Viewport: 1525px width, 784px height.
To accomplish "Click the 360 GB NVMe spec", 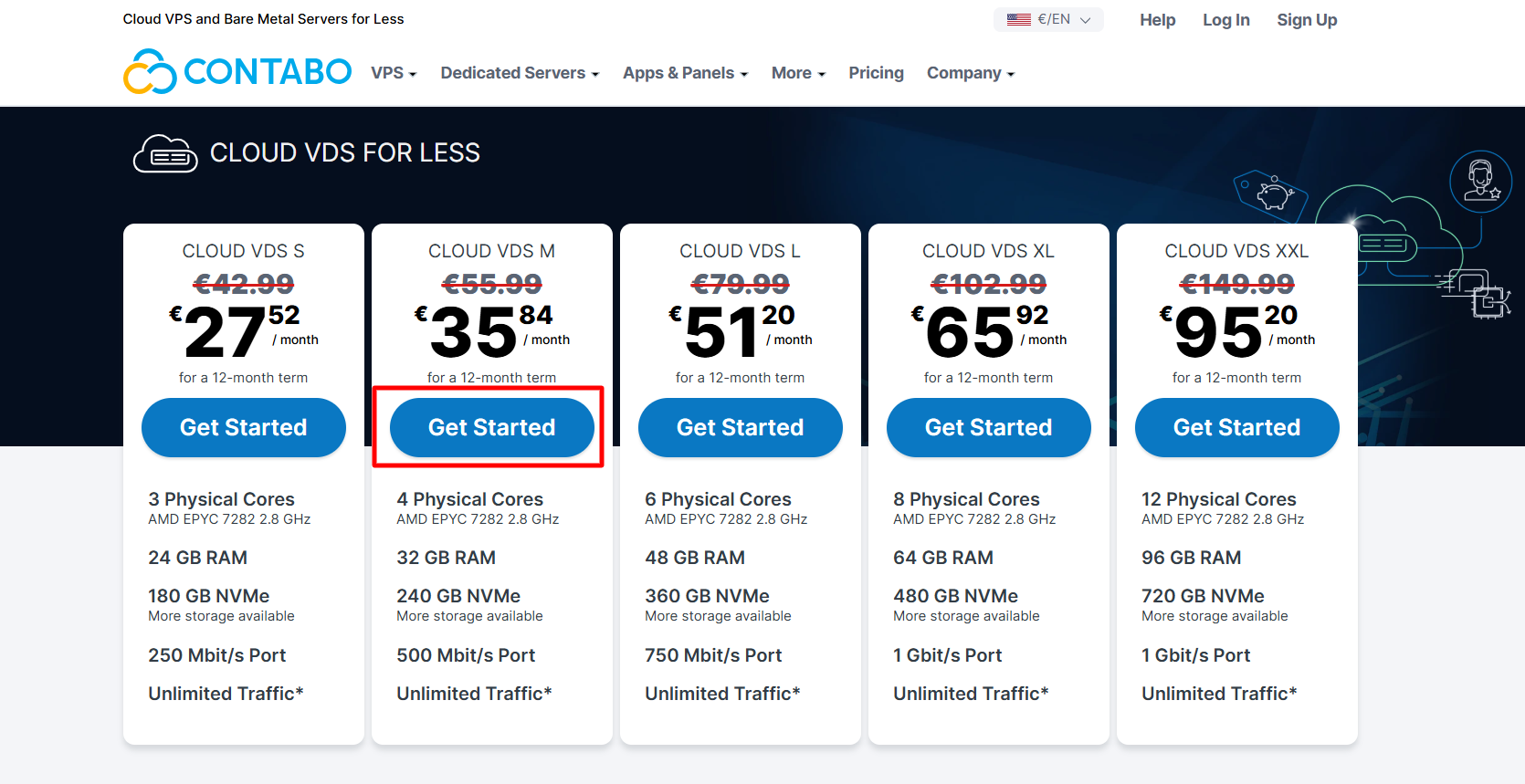I will pyautogui.click(x=708, y=596).
